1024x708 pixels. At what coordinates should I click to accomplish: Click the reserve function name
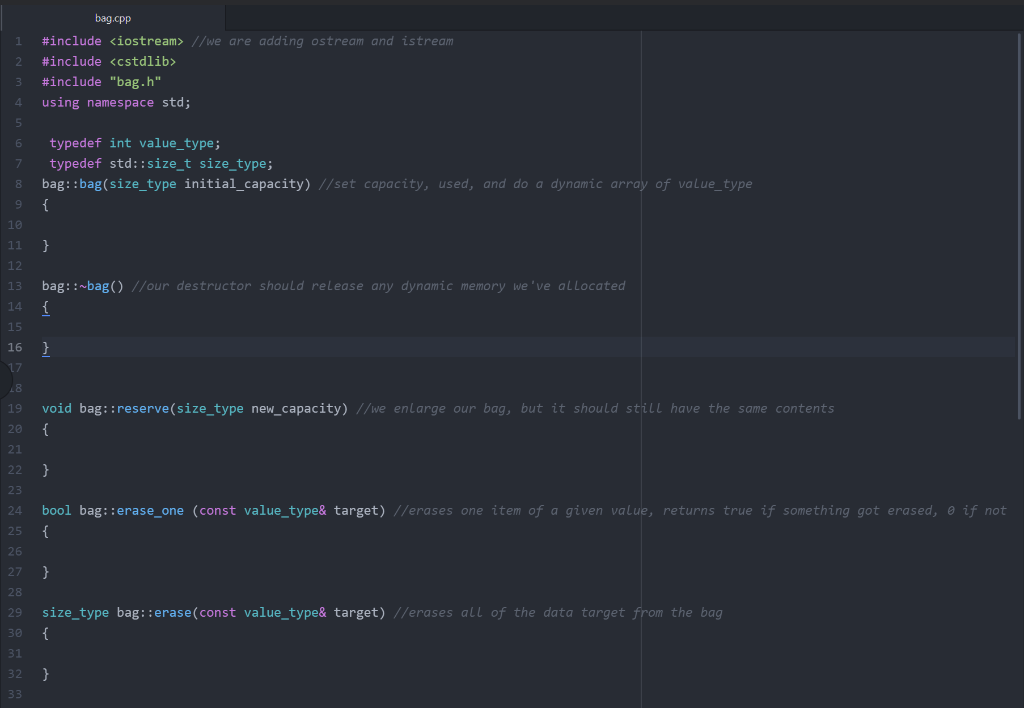(143, 408)
